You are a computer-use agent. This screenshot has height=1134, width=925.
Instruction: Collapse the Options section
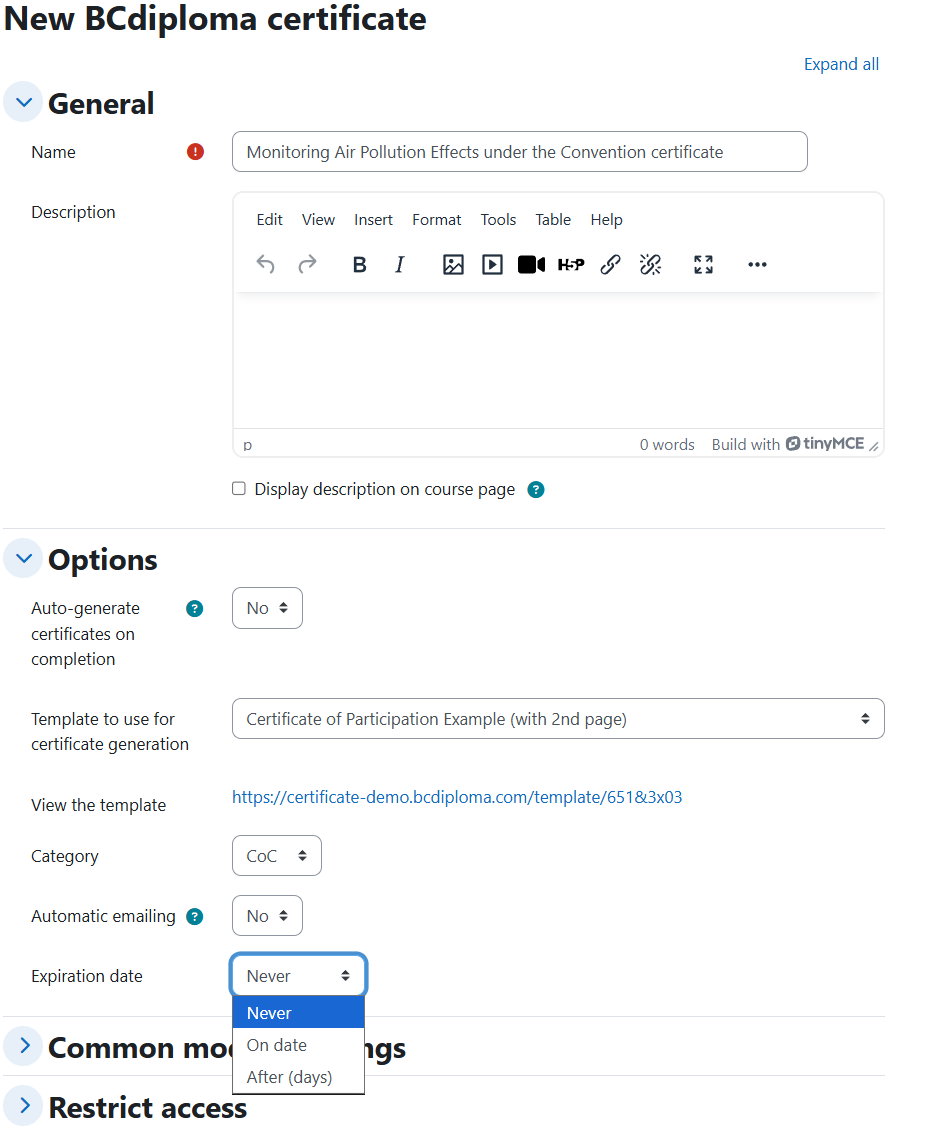click(24, 558)
